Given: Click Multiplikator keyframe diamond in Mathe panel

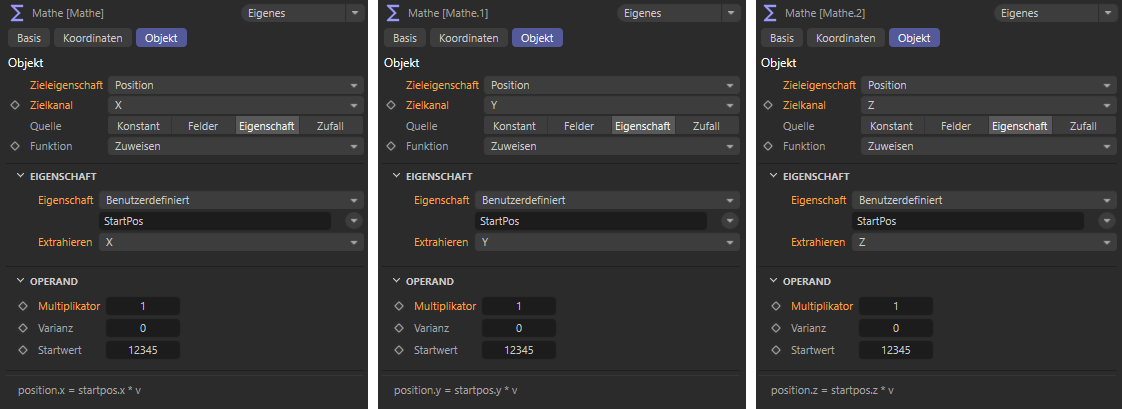Looking at the screenshot, I should click(24, 306).
